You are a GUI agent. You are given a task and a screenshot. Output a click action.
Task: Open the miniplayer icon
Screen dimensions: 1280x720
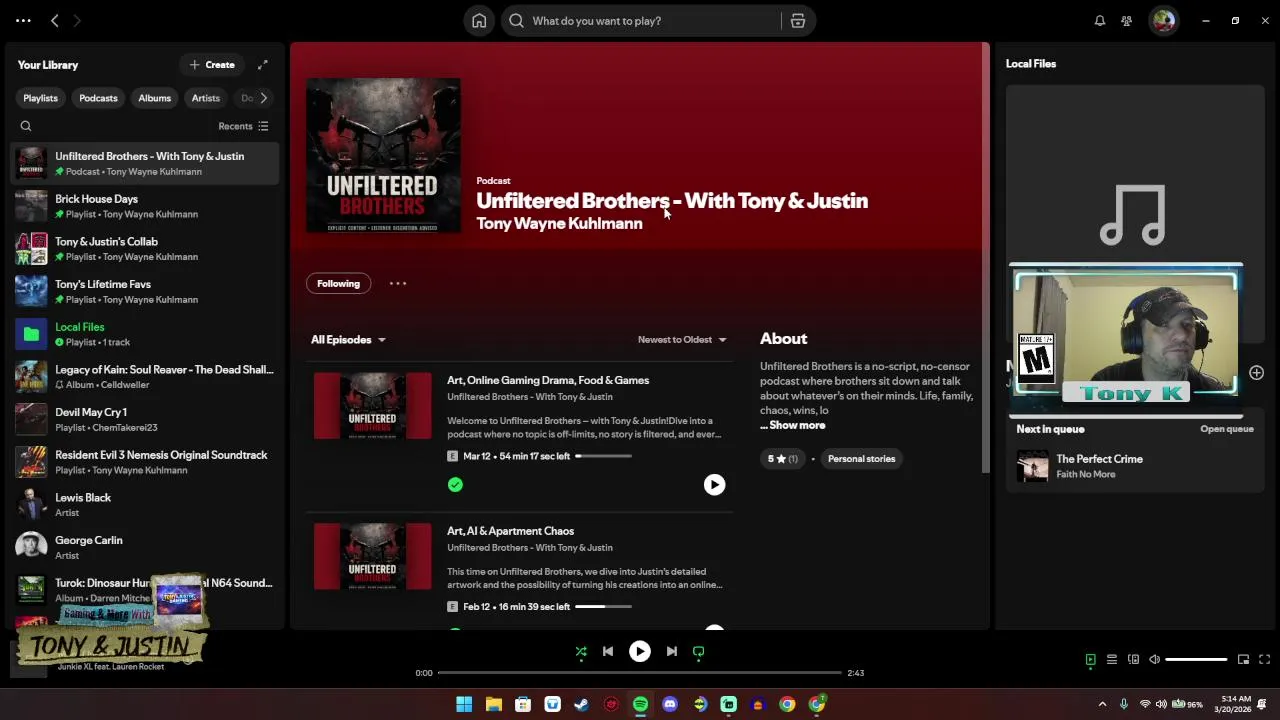tap(1243, 660)
